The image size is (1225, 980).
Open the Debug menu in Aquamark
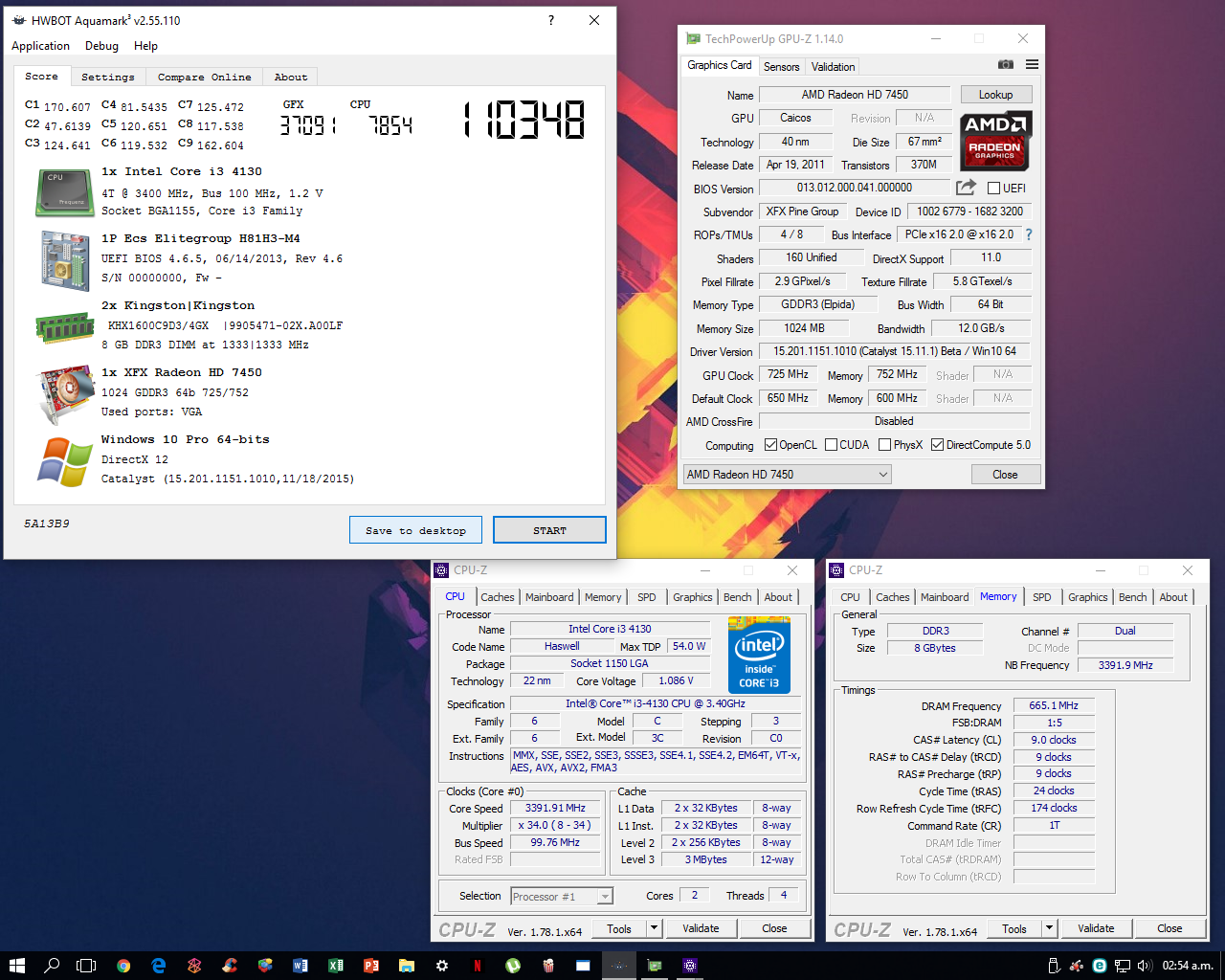click(x=101, y=46)
